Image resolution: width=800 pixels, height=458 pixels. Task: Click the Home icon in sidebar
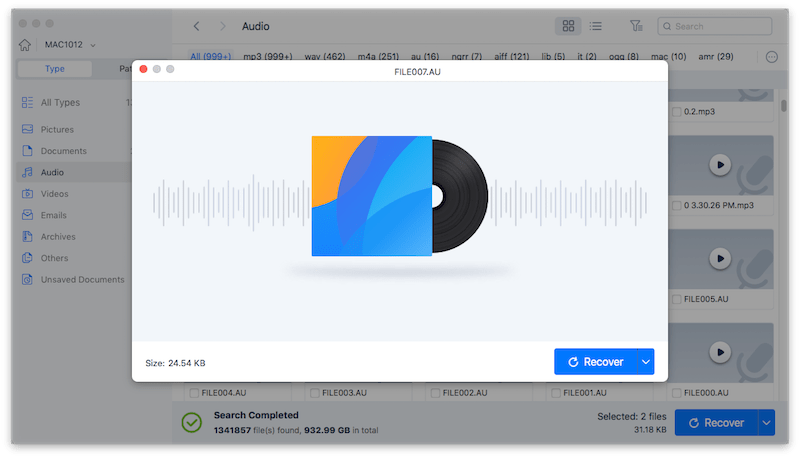pos(24,45)
